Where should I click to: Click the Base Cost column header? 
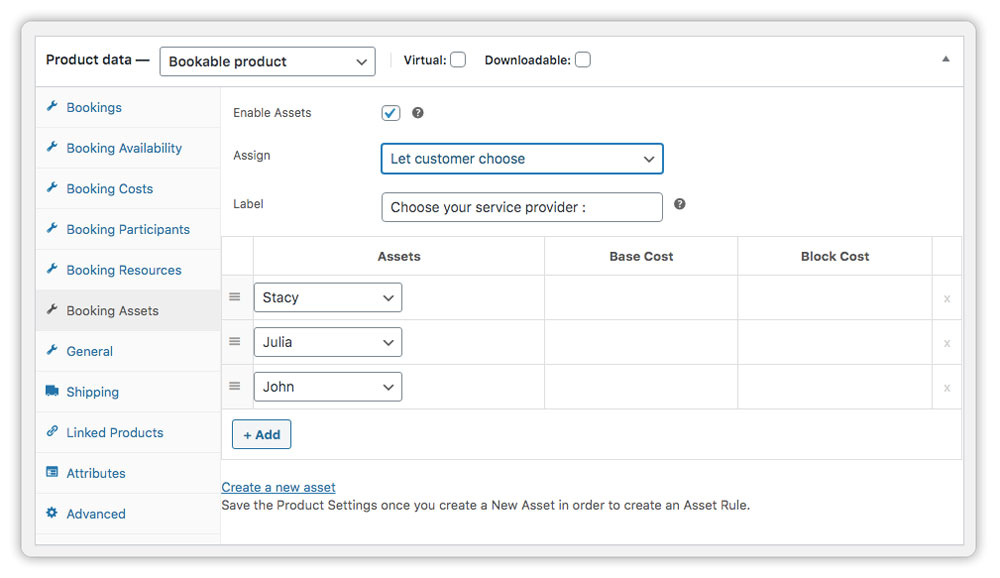click(641, 256)
